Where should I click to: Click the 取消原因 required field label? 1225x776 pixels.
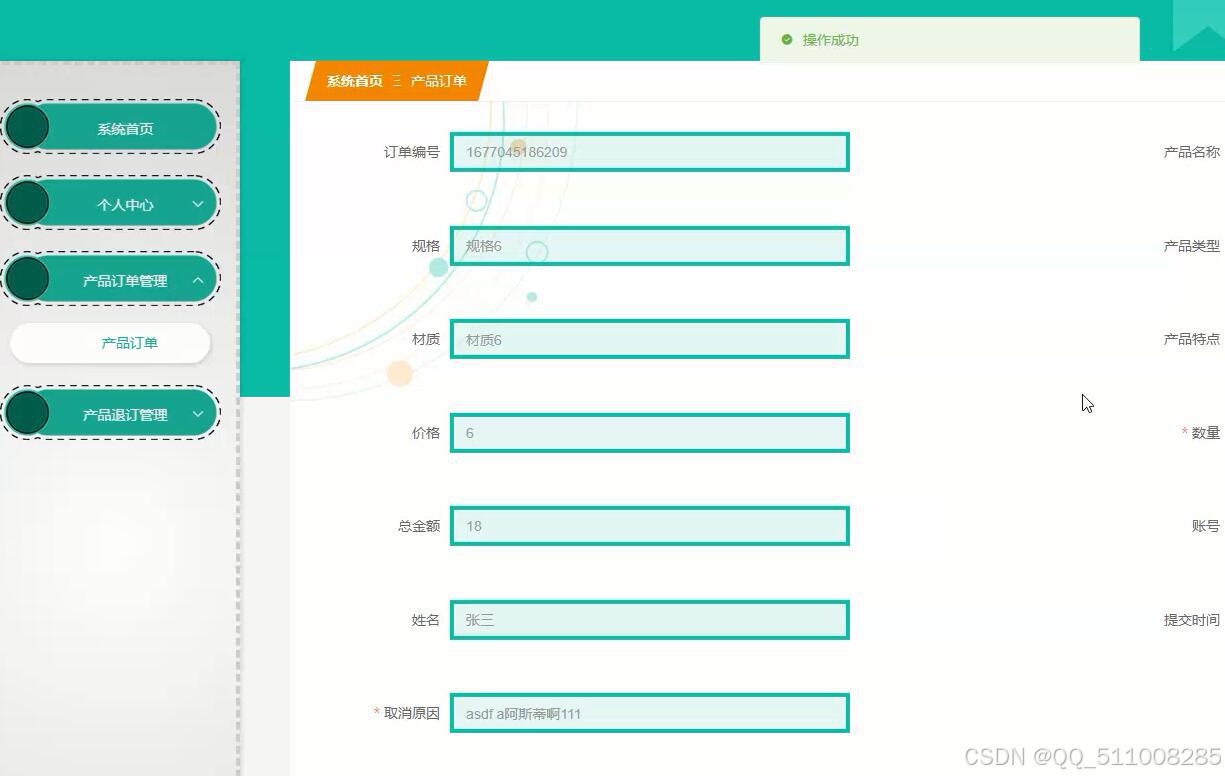407,713
